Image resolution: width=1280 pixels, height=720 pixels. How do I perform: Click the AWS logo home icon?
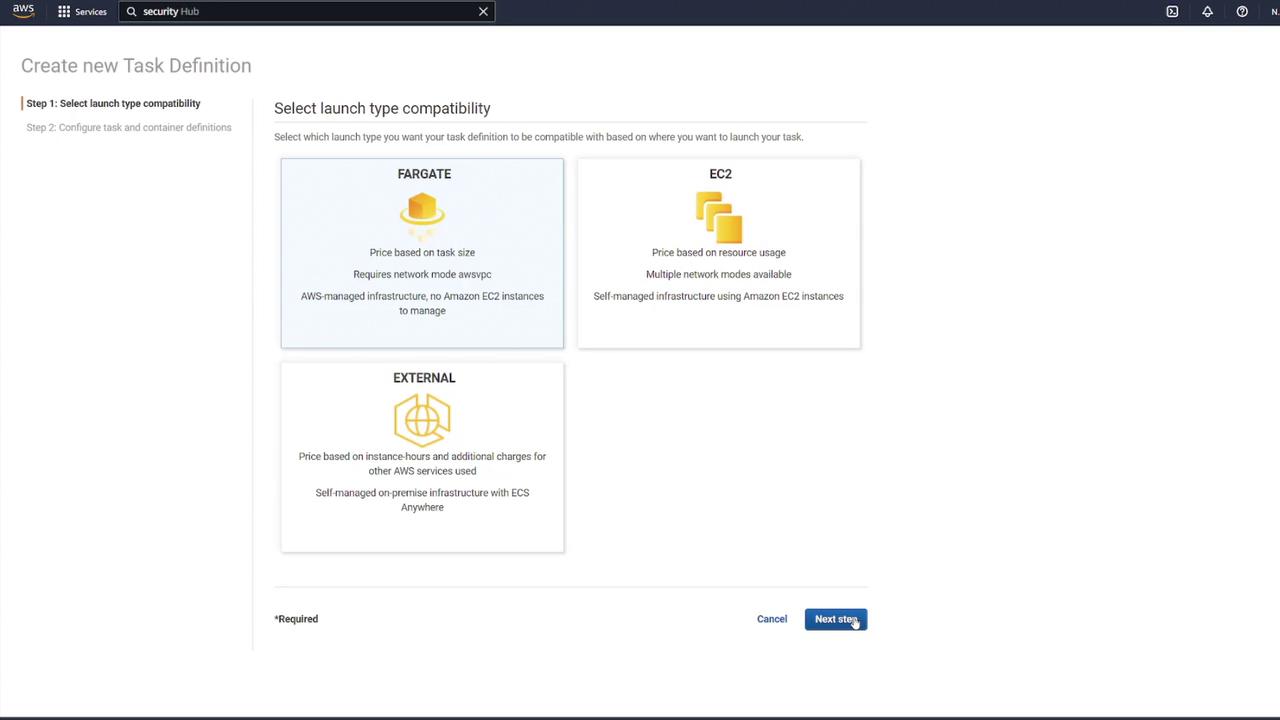click(x=23, y=11)
